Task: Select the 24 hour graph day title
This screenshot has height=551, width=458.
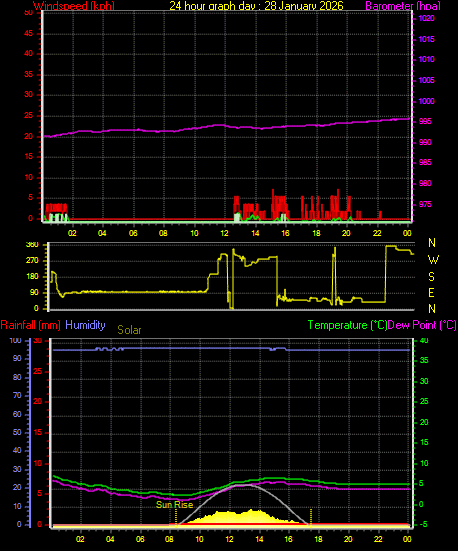Action: [256, 6]
